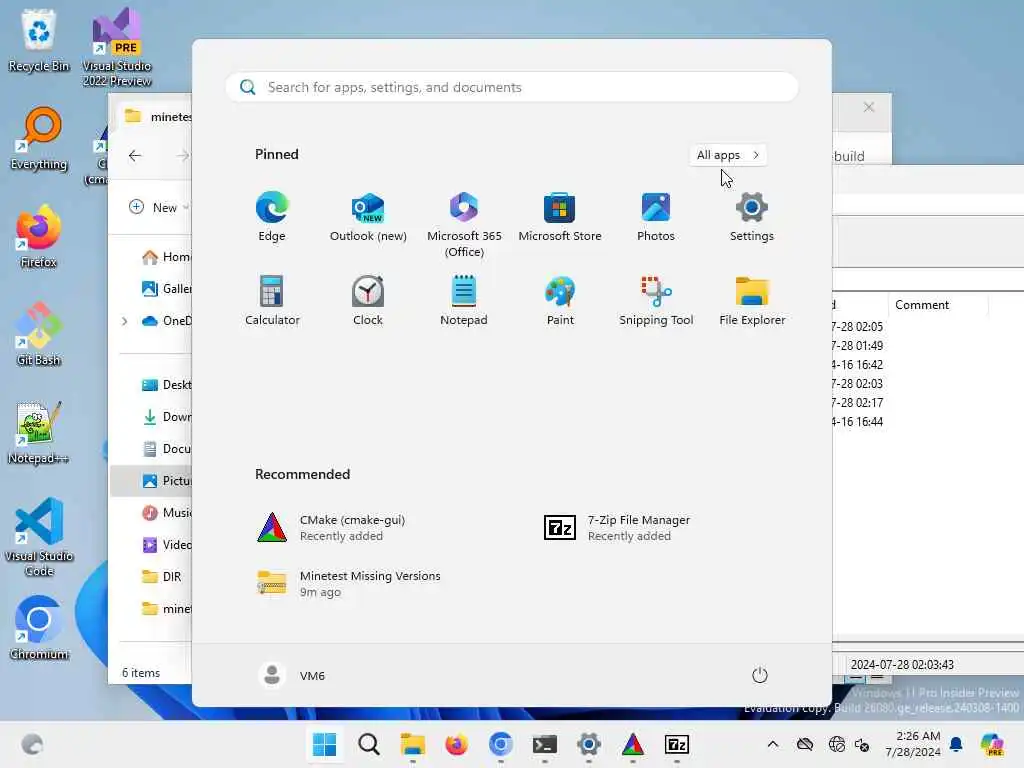Show hidden tray icons chevron
Viewport: 1024px width, 768px height.
click(773, 744)
